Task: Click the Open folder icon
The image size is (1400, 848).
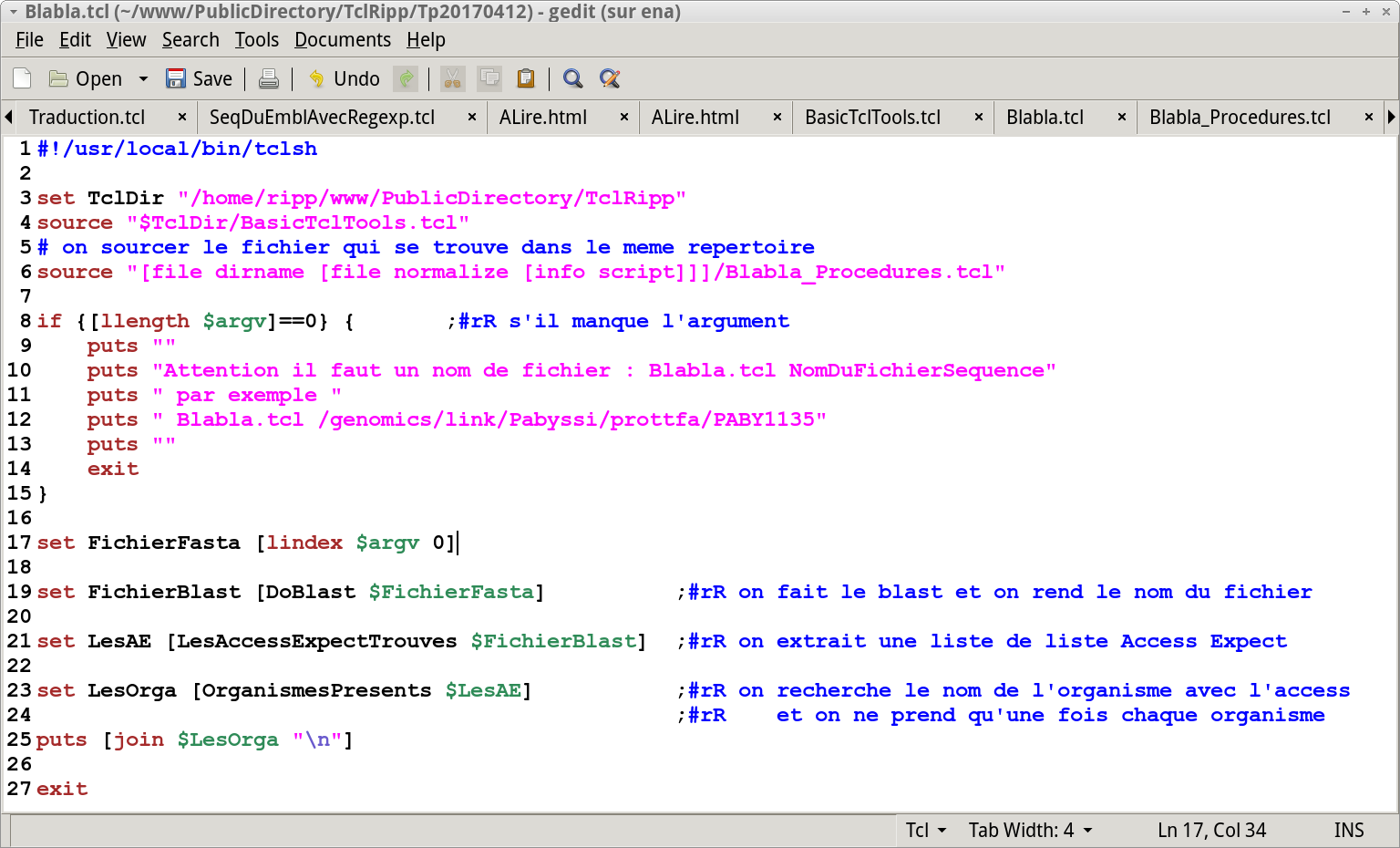Action: coord(58,78)
